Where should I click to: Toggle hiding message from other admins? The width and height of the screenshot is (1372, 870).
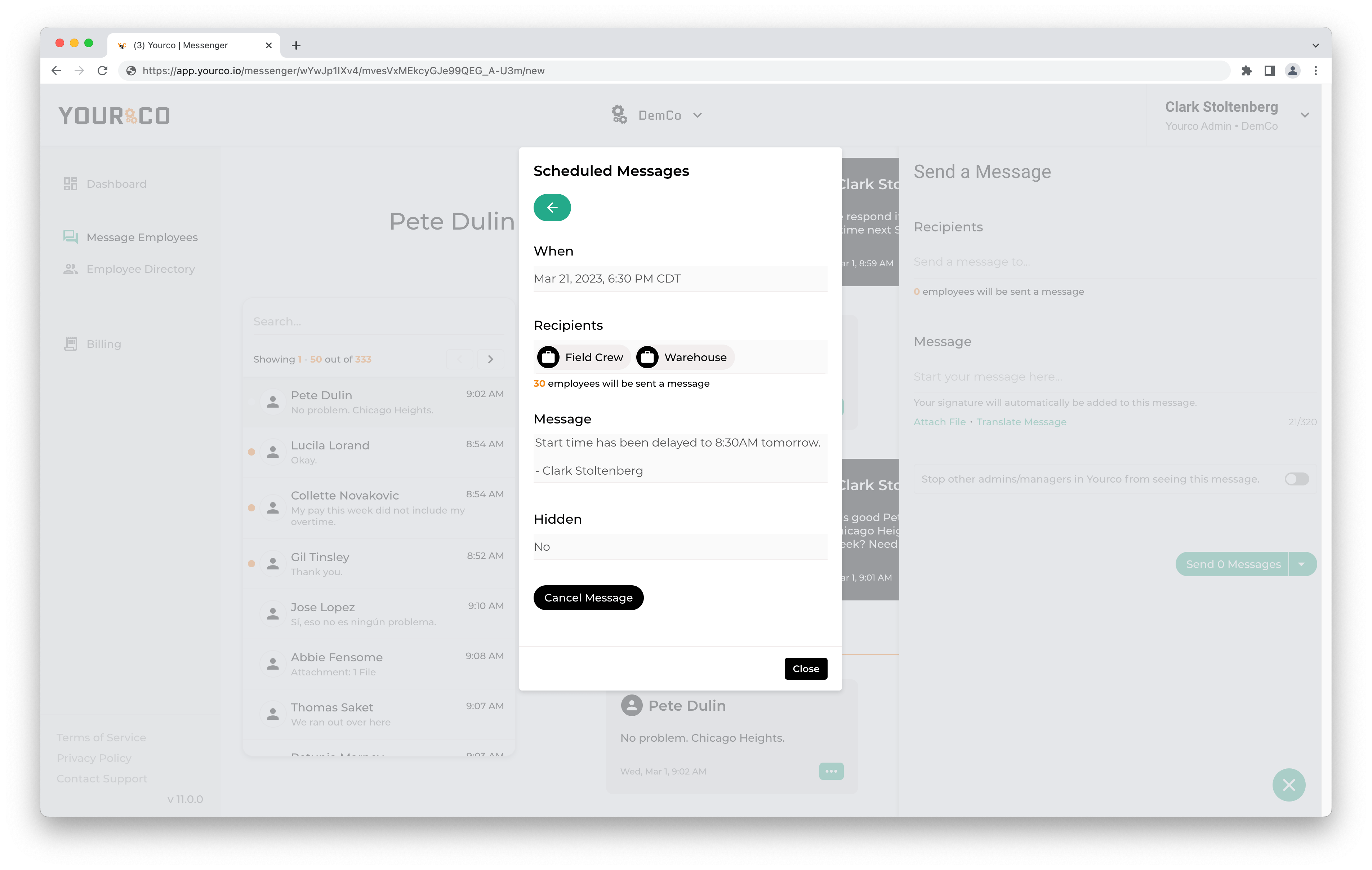(x=1297, y=479)
